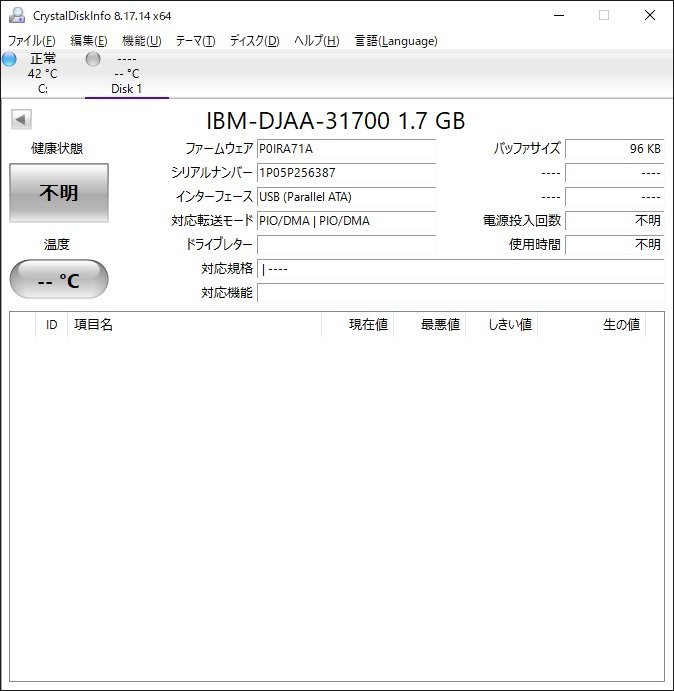674x691 pixels.
Task: Click the CrystalDiskInfo app icon in title bar
Action: (17, 15)
